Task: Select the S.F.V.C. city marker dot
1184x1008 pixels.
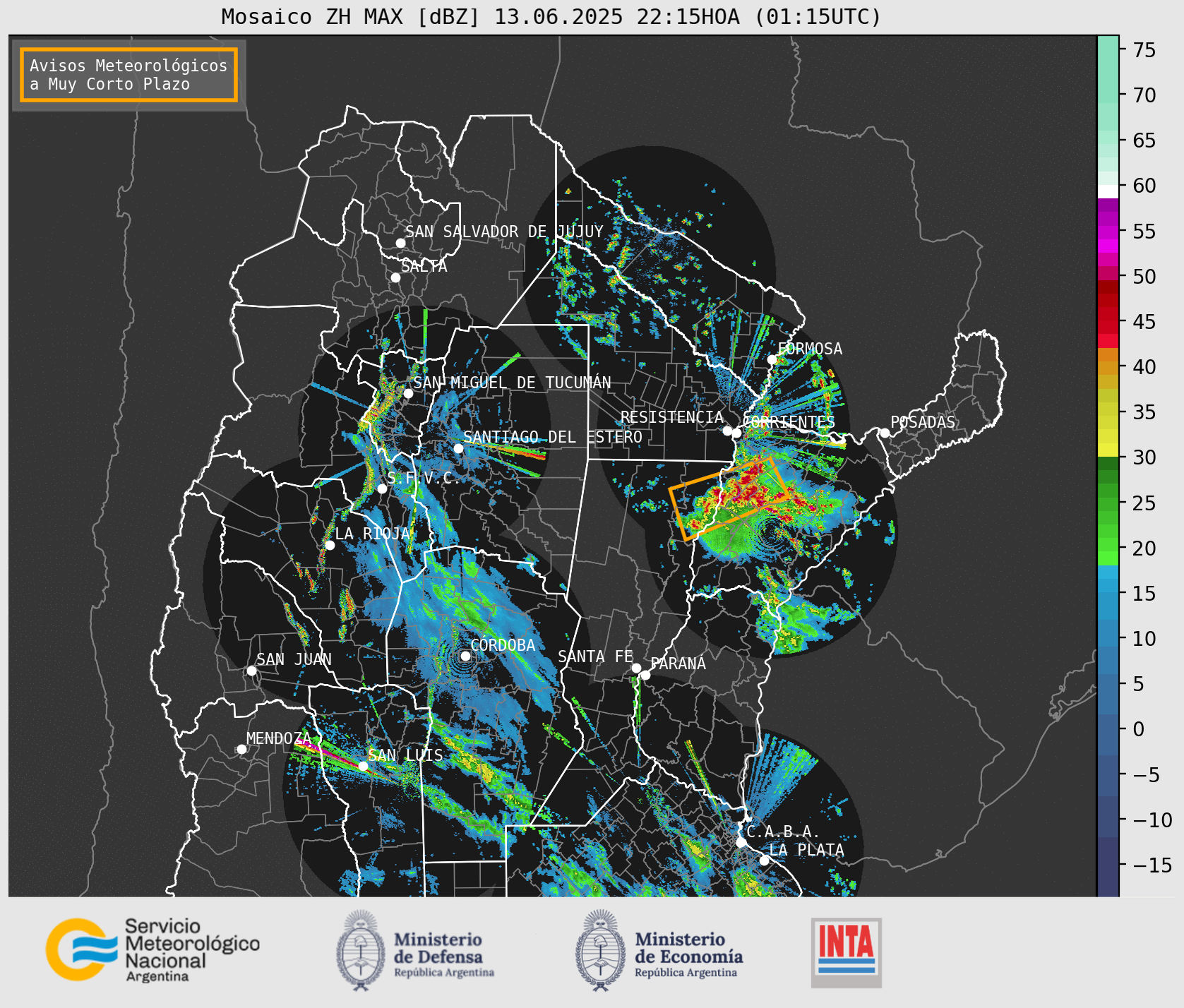Action: (382, 488)
